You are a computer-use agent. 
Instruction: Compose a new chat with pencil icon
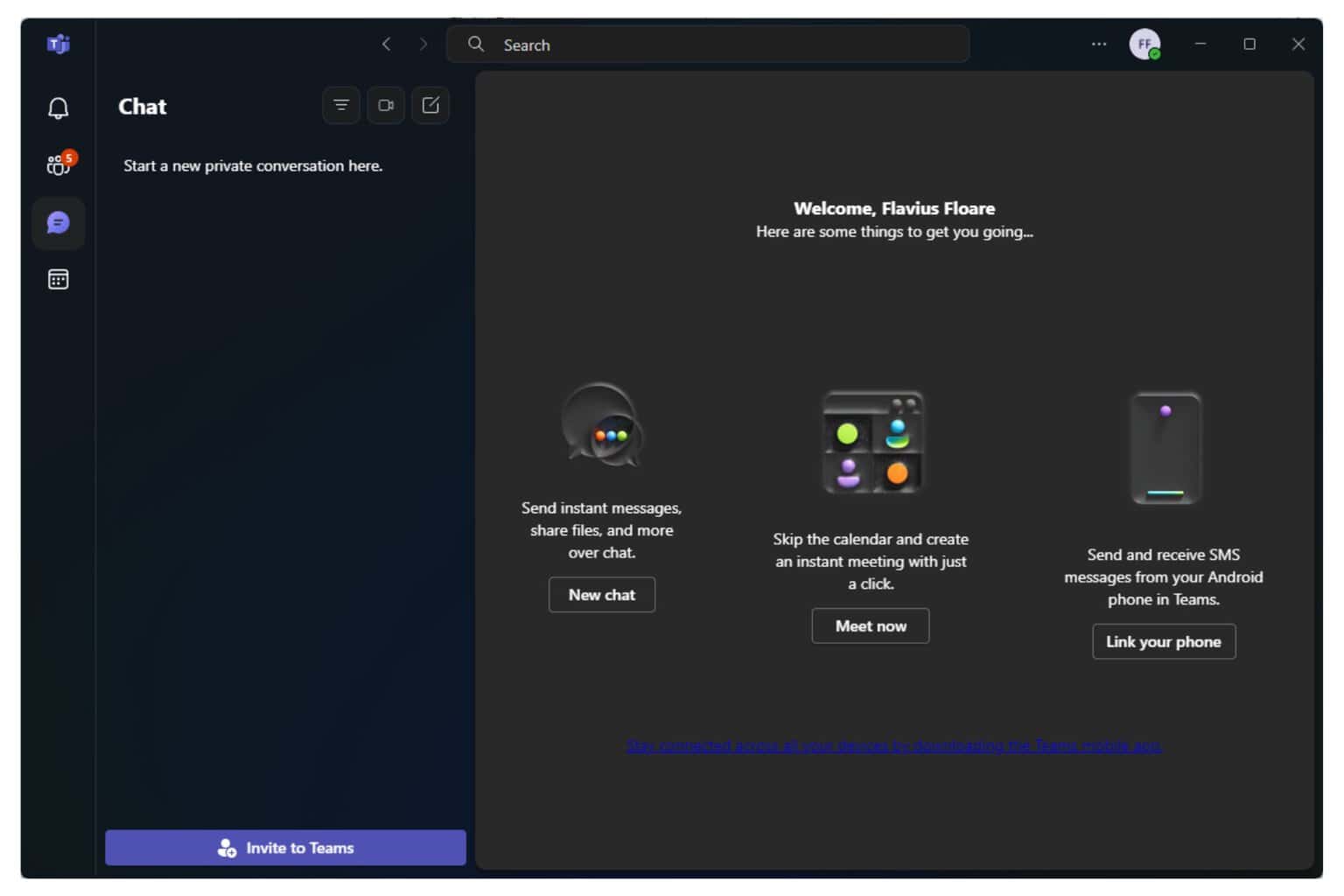tap(430, 105)
